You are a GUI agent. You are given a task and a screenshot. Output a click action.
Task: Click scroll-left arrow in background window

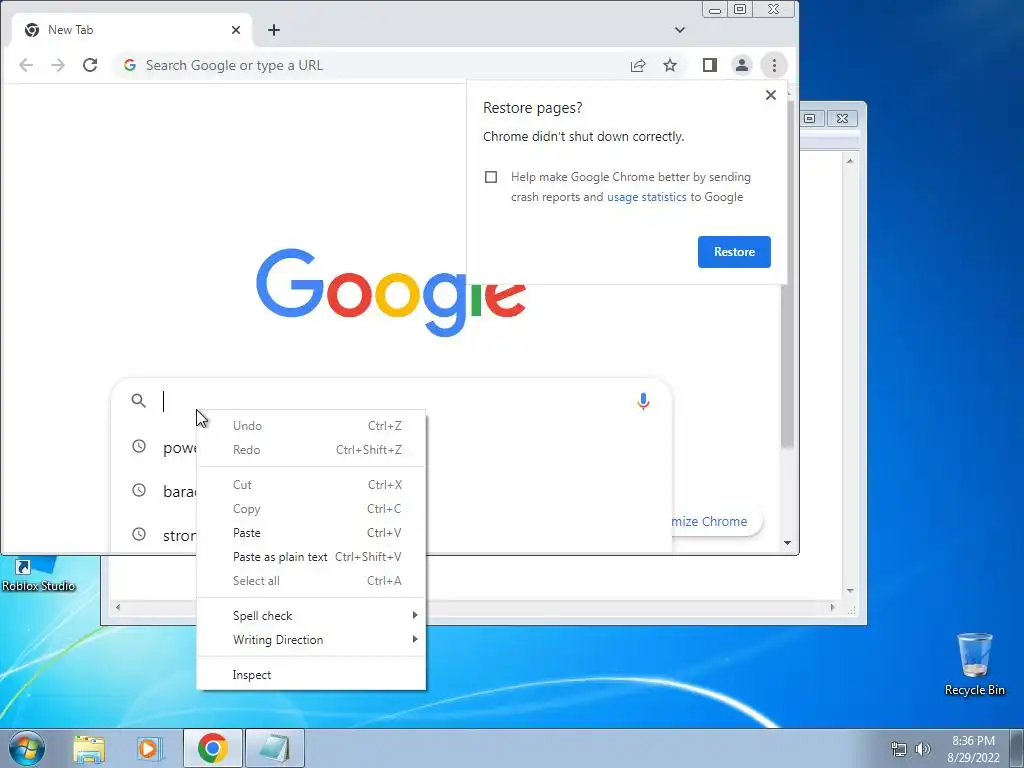click(118, 607)
